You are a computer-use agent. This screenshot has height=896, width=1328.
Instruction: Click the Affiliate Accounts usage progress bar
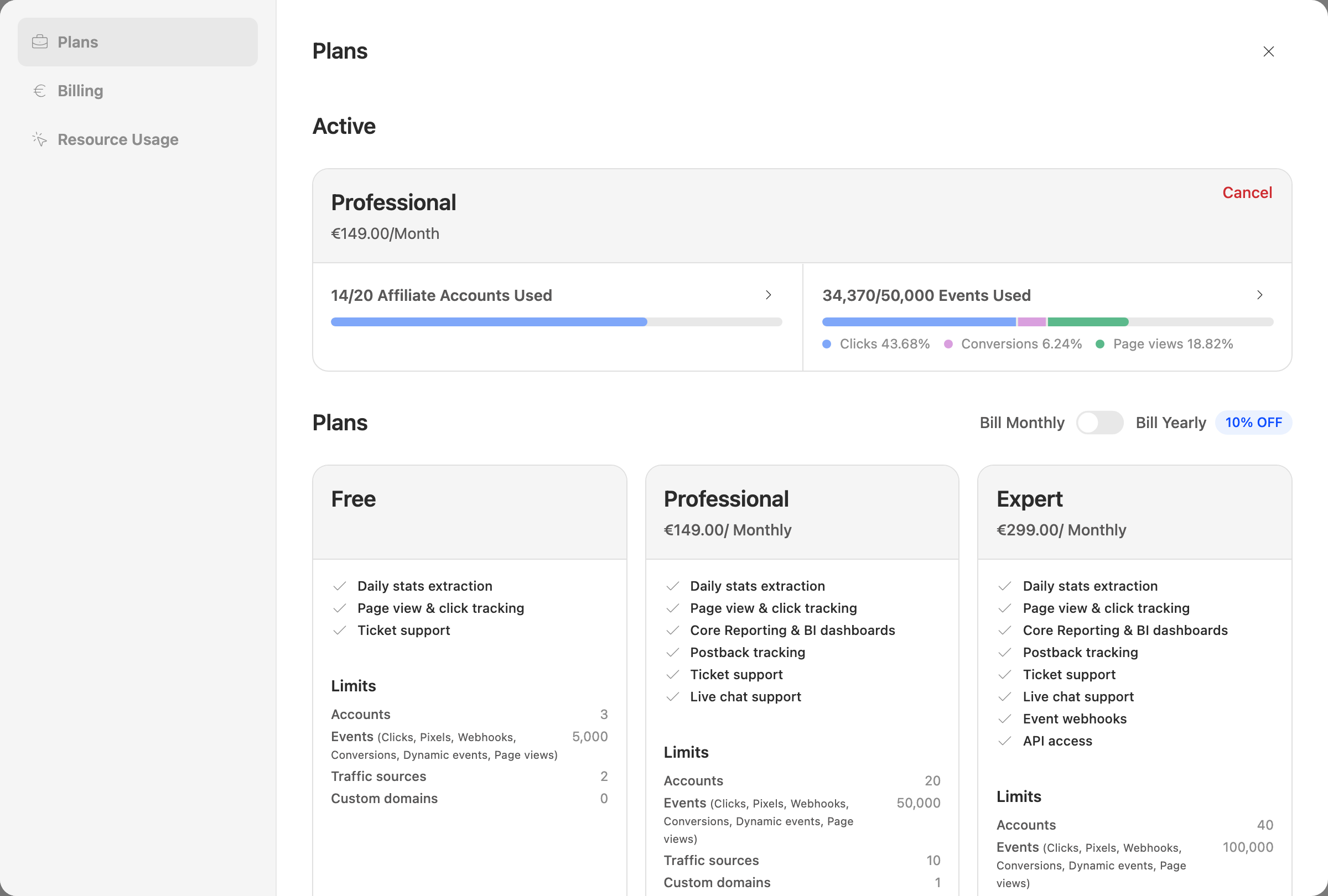(556, 322)
